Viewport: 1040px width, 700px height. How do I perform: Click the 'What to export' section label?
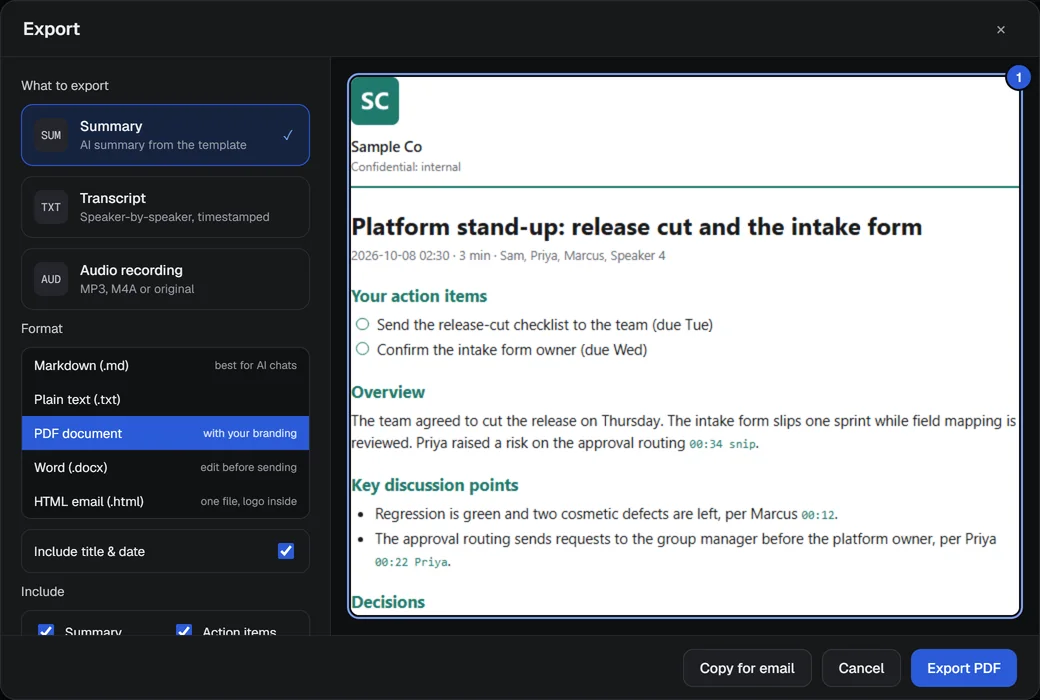(x=64, y=86)
